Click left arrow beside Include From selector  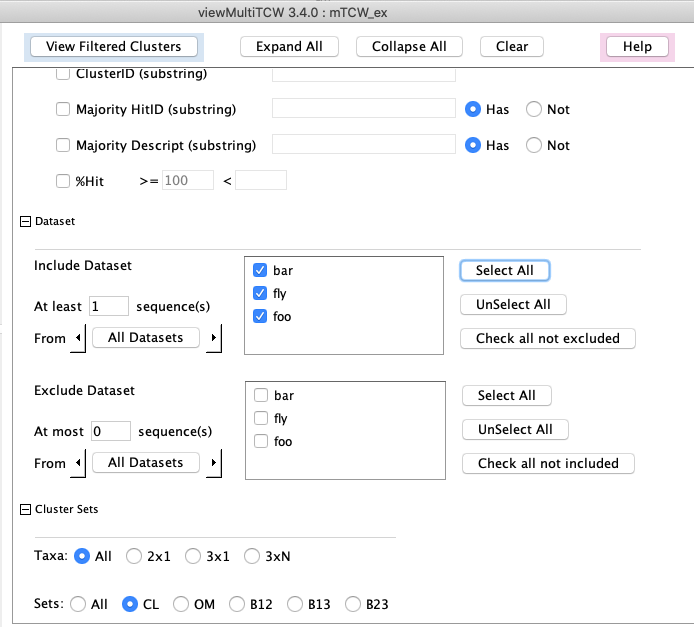pos(79,338)
